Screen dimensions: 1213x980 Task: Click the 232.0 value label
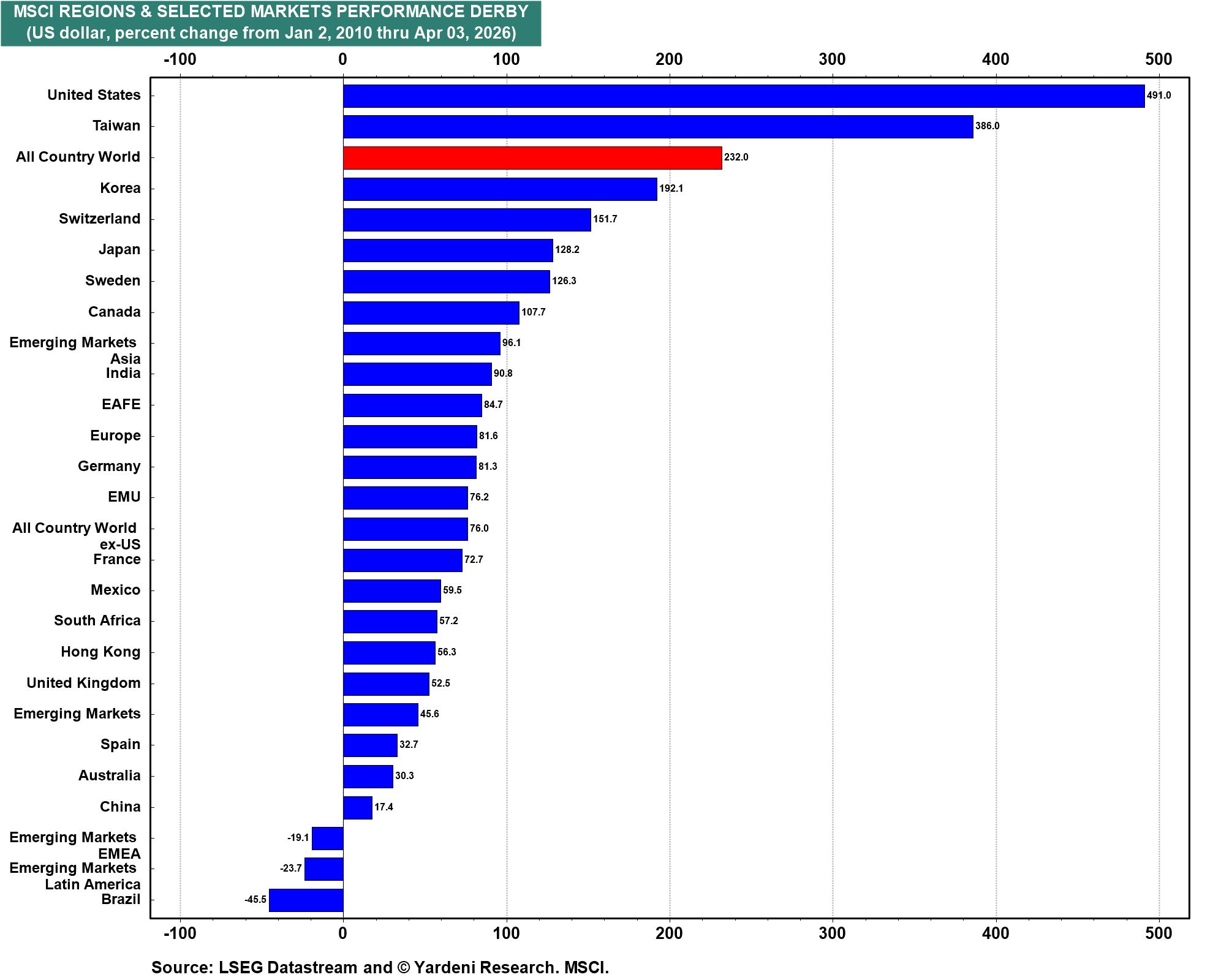736,157
